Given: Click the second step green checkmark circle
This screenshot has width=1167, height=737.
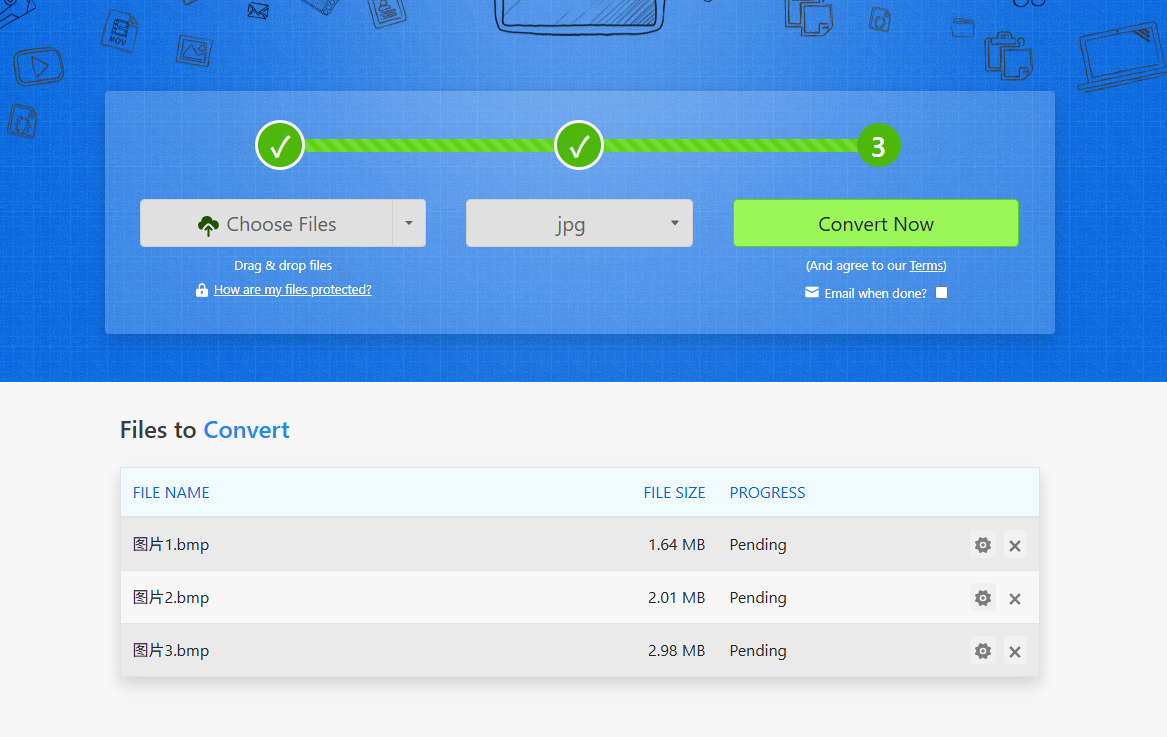Looking at the screenshot, I should [x=579, y=146].
